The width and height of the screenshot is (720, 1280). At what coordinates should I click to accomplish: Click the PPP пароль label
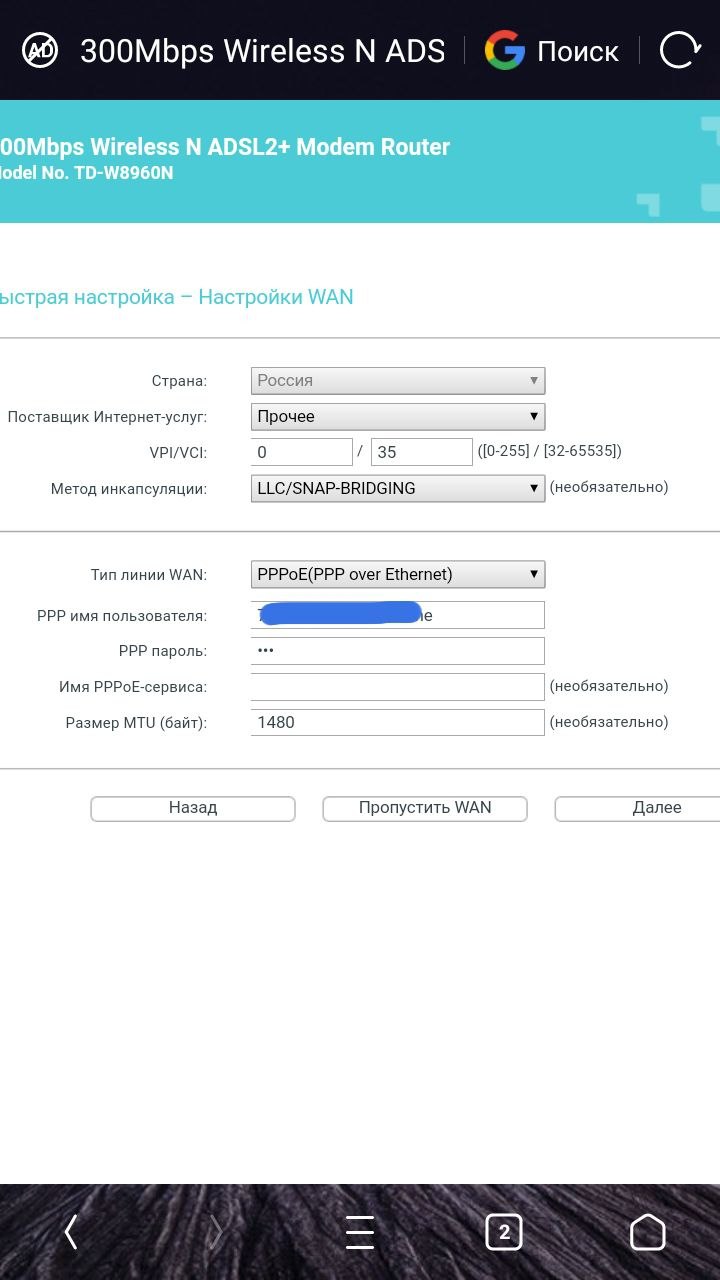coord(163,651)
